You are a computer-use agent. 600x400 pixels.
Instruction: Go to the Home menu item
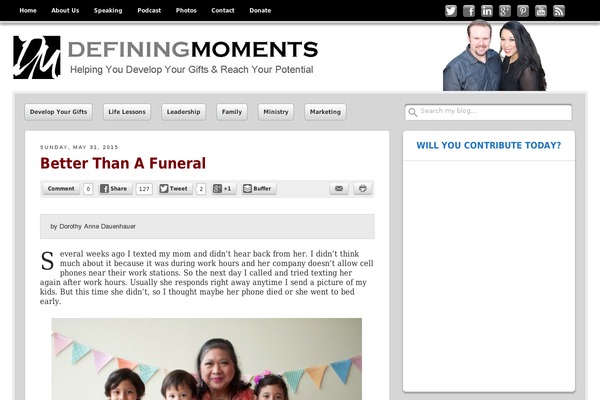tap(28, 10)
